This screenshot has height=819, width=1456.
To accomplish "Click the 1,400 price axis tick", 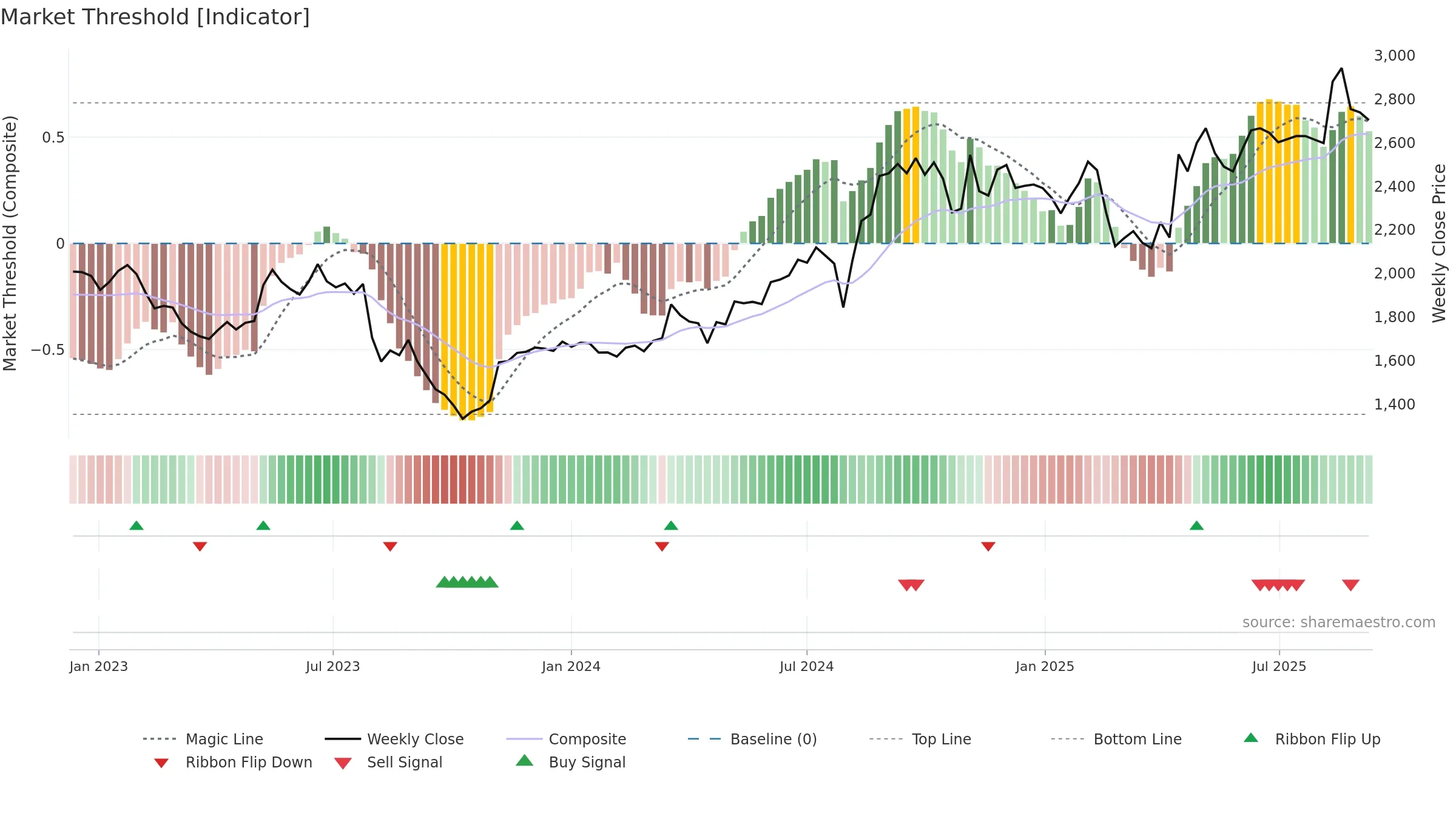I will coord(1395,405).
